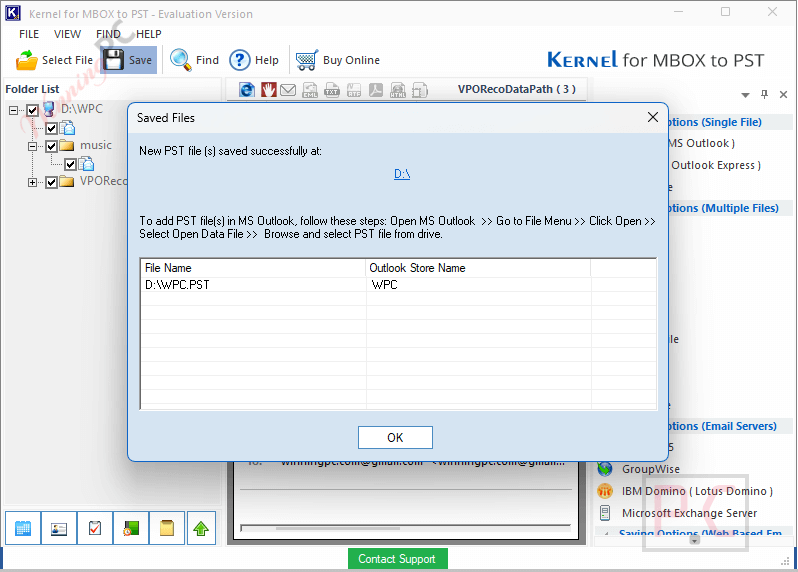Choose the GroupWise saving option
Image resolution: width=798 pixels, height=572 pixels.
650,469
